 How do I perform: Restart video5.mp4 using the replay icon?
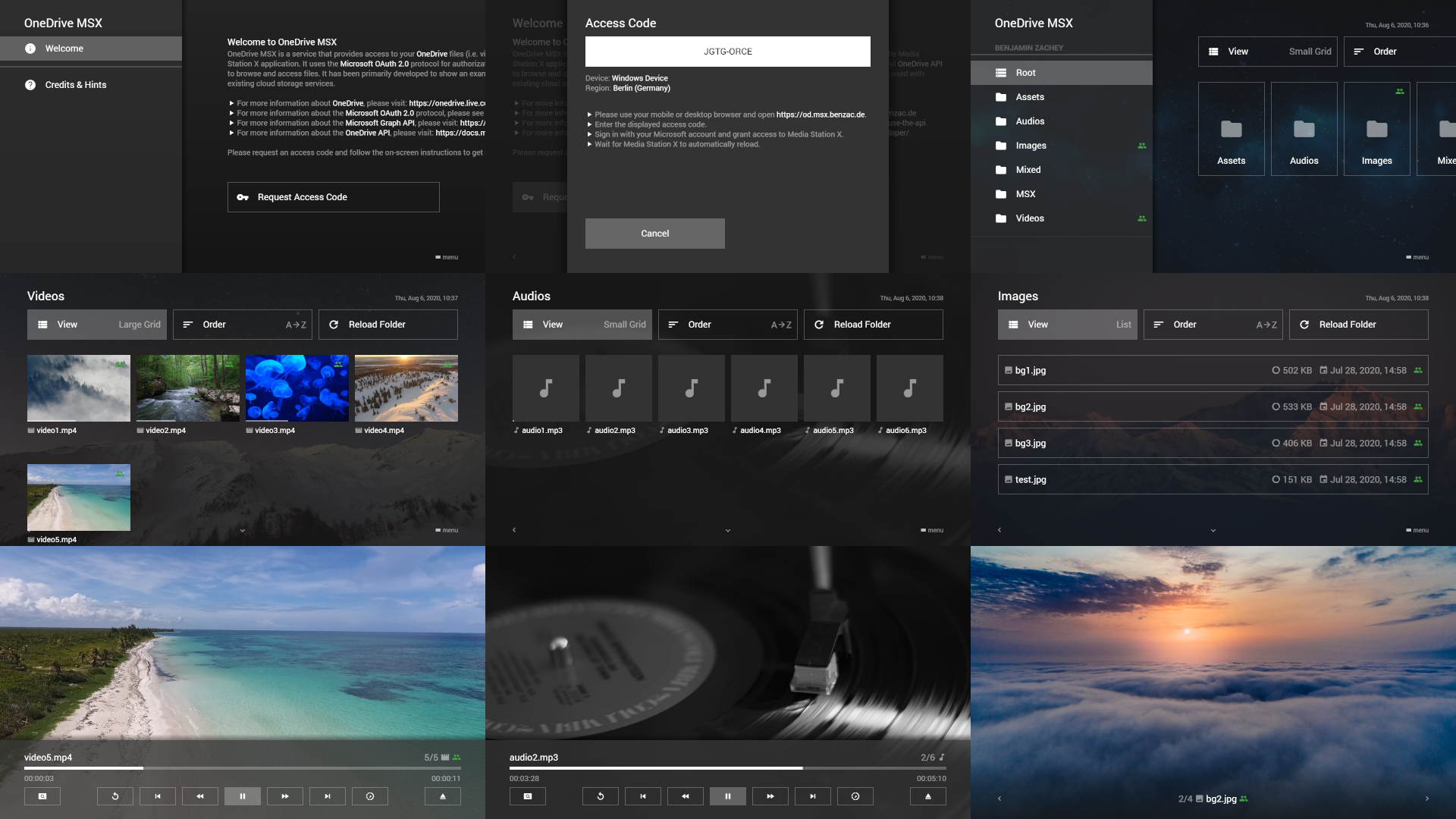115,796
